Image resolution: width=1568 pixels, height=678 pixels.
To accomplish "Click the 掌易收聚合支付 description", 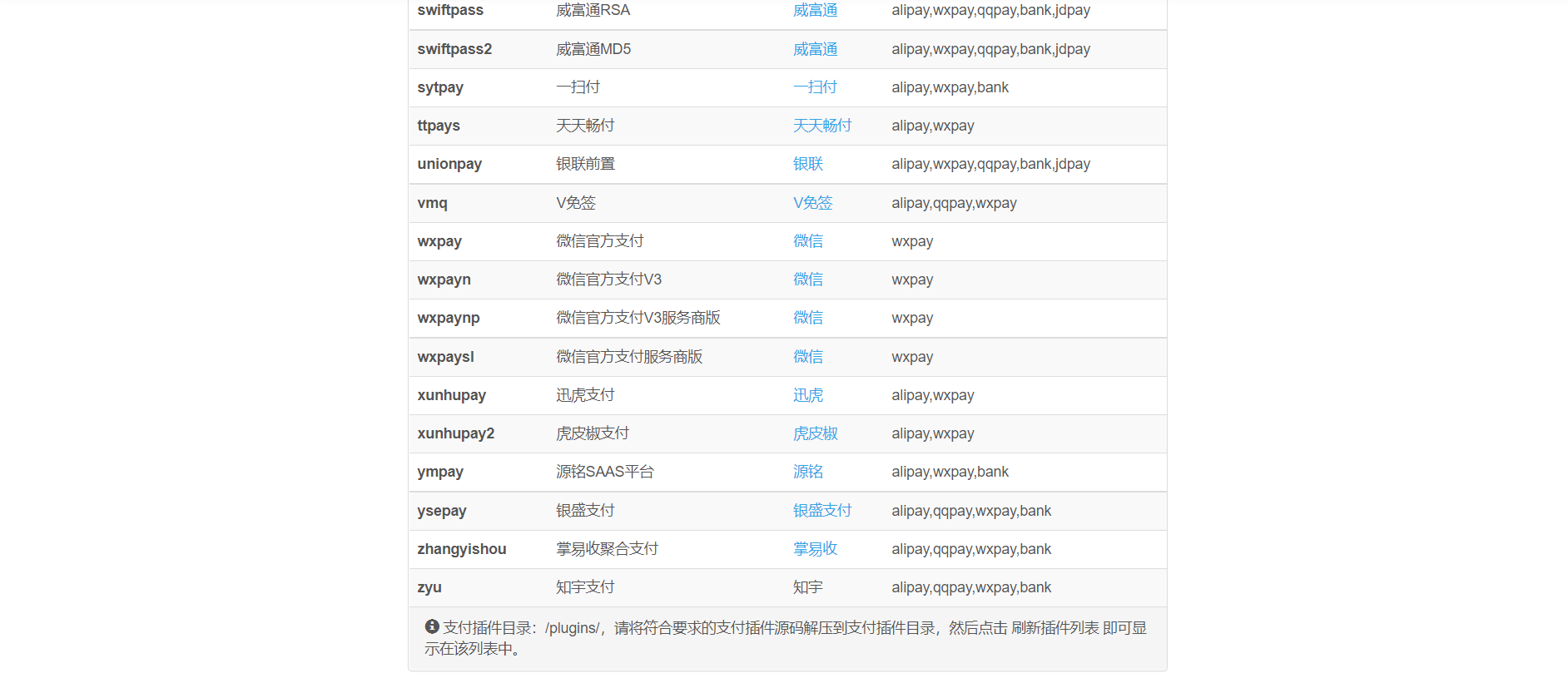I will [608, 549].
